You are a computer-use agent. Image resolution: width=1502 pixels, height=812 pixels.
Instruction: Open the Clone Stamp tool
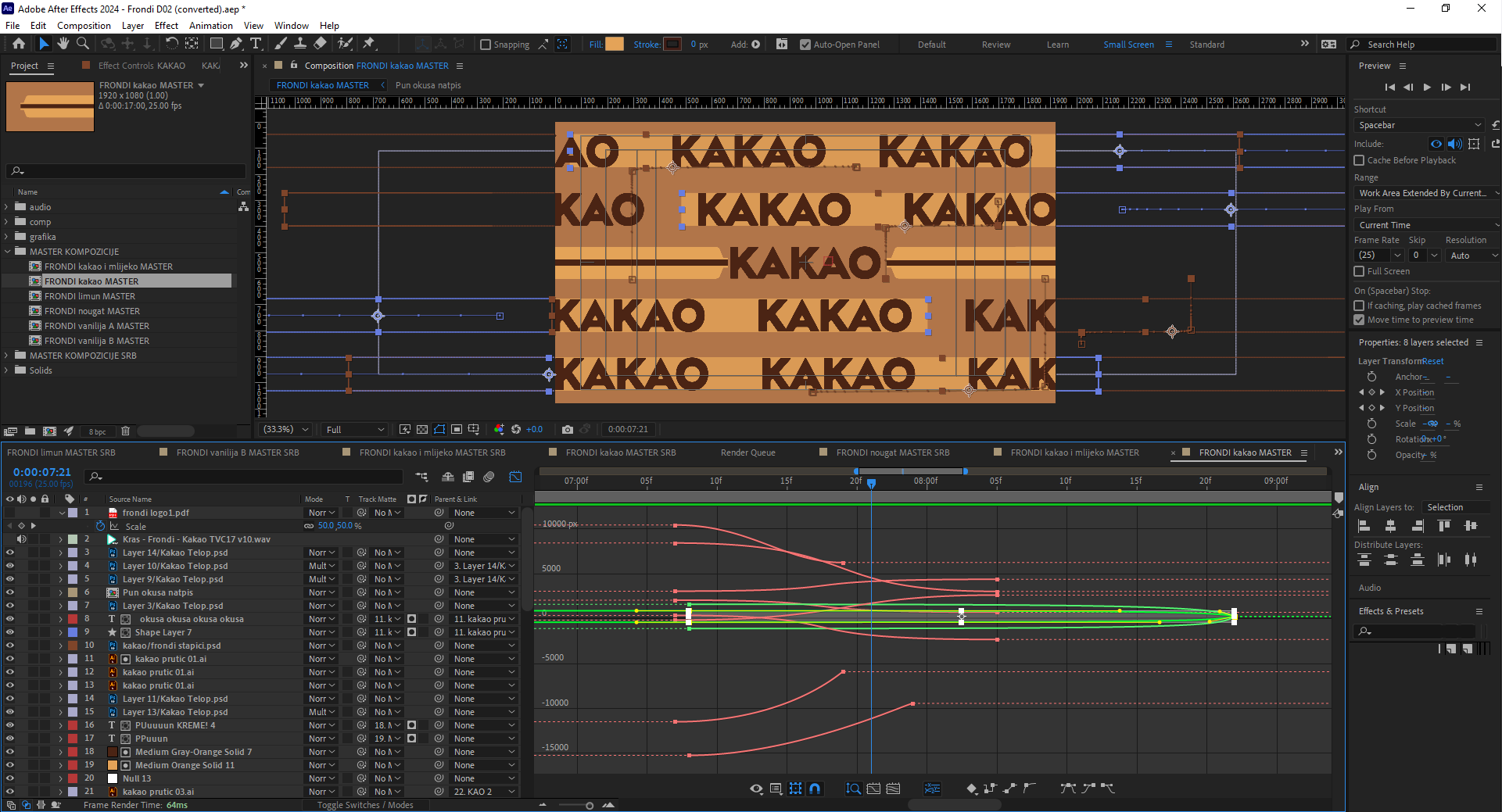click(300, 44)
